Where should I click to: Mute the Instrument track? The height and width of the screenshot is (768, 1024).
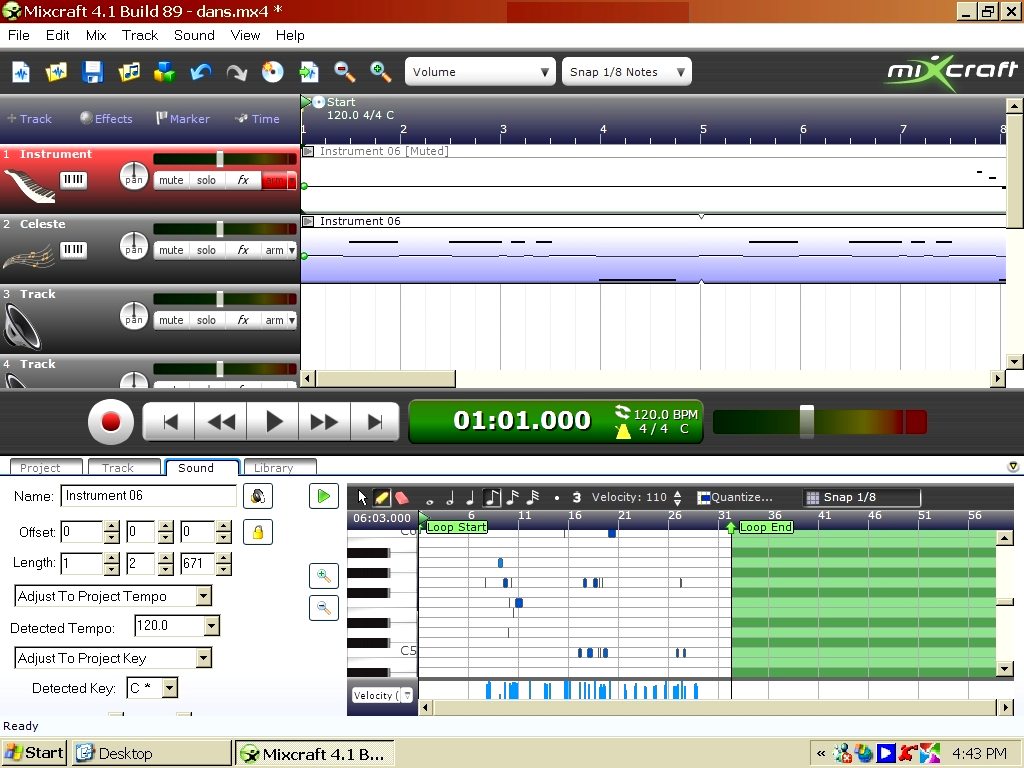click(171, 180)
